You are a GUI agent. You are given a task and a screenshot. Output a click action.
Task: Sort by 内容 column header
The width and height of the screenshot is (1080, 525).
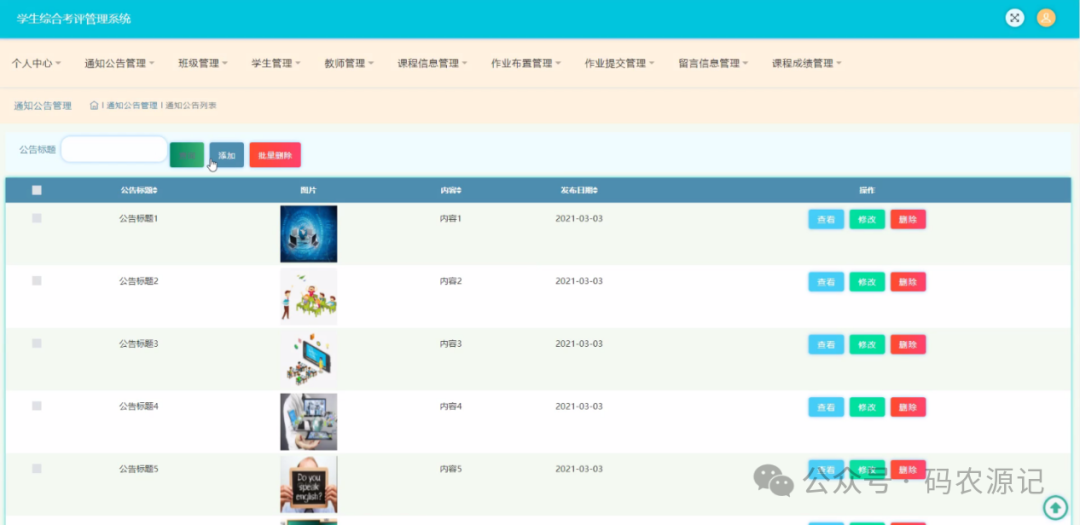450,190
